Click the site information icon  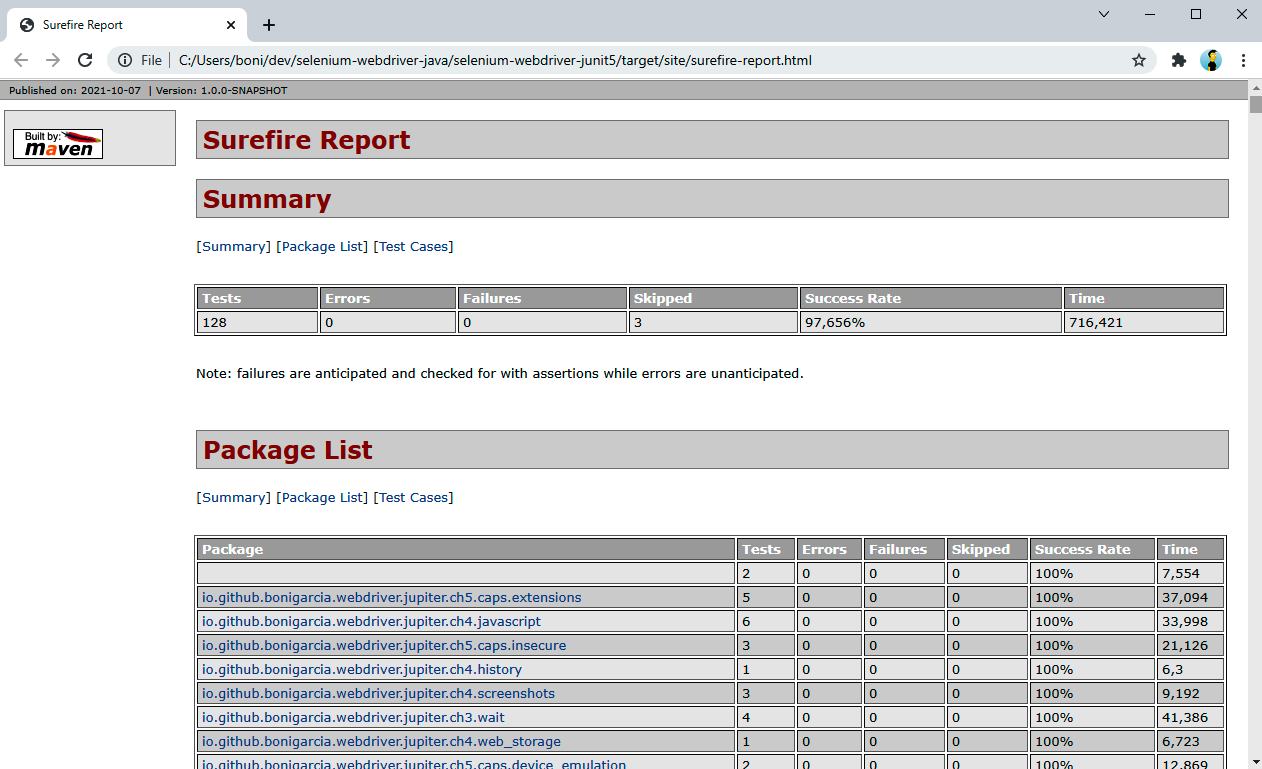(x=125, y=60)
